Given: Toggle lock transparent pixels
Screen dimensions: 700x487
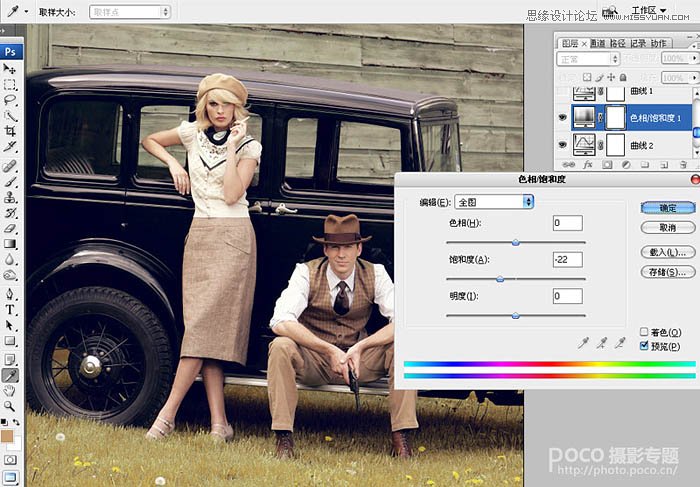Looking at the screenshot, I should click(587, 77).
